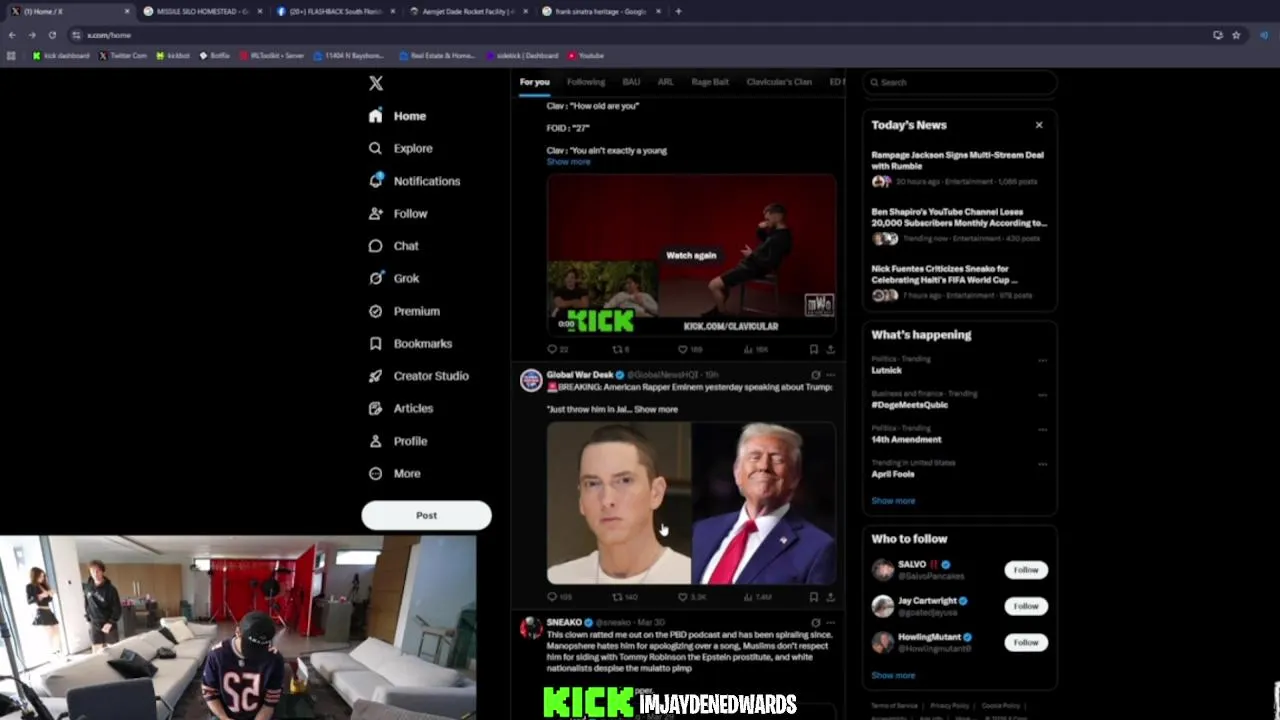Click the browser reload button
This screenshot has height=720, width=1280.
(52, 35)
